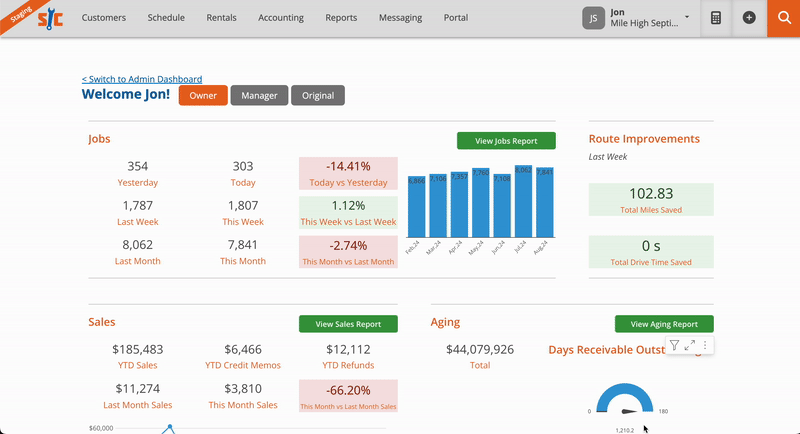Click the 303 Today jobs count

[x=243, y=166]
